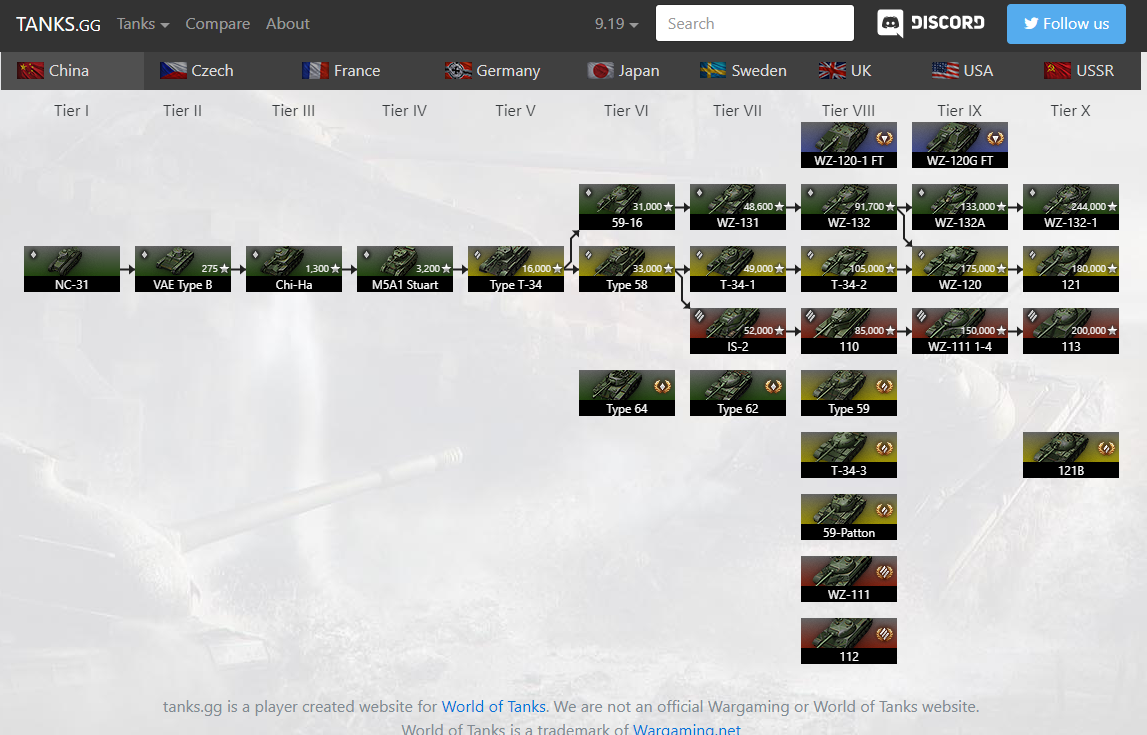Open the About page
Viewport: 1147px width, 735px height.
[x=287, y=24]
